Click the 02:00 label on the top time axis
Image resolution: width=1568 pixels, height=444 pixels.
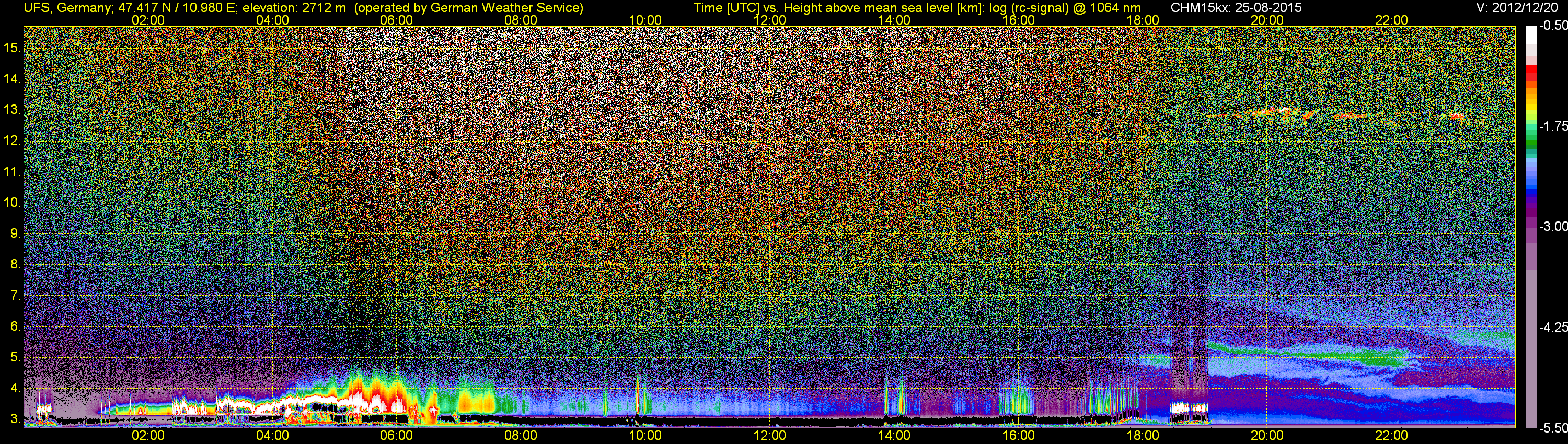[148, 20]
